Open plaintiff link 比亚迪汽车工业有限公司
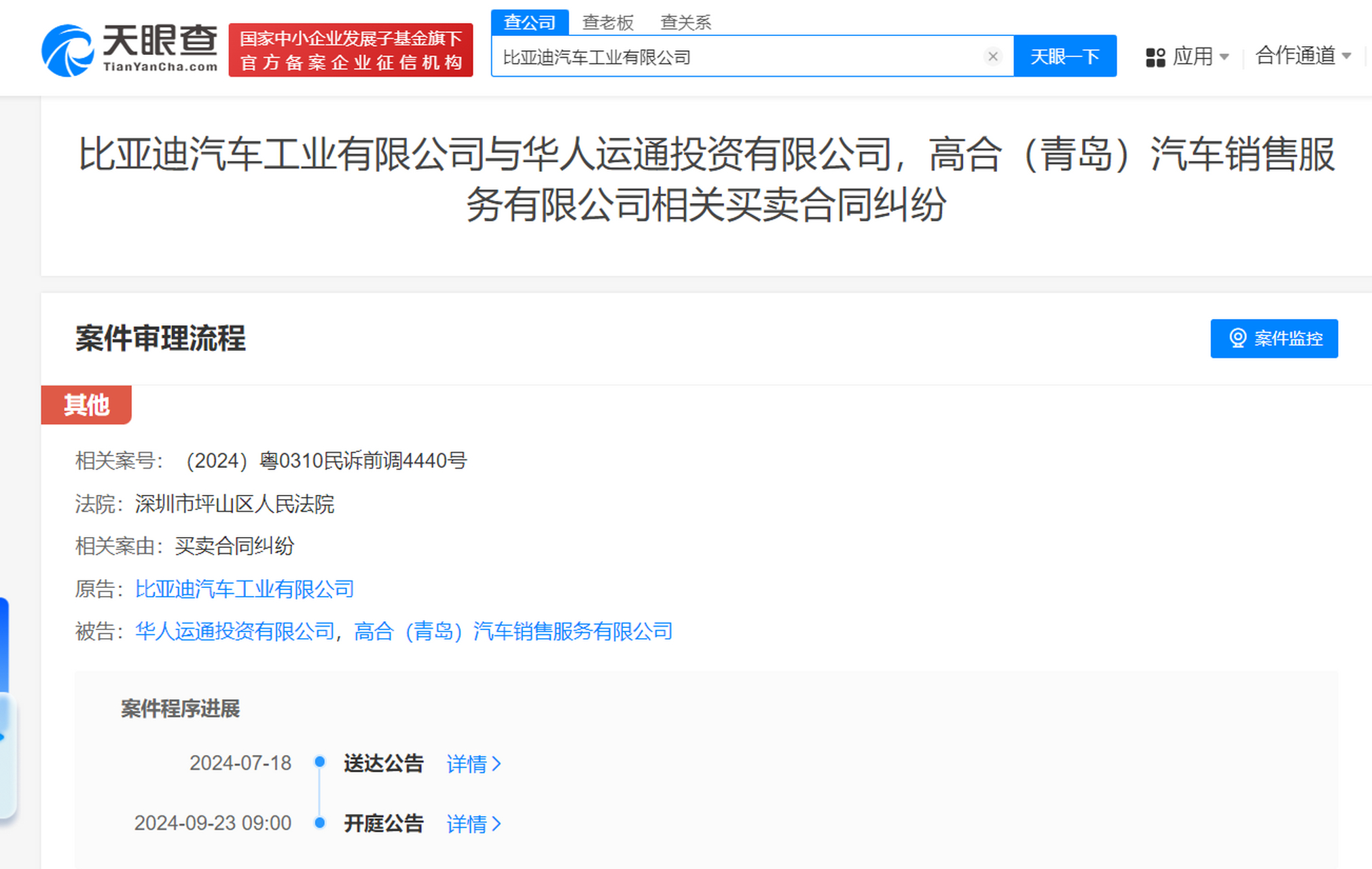 [245, 589]
